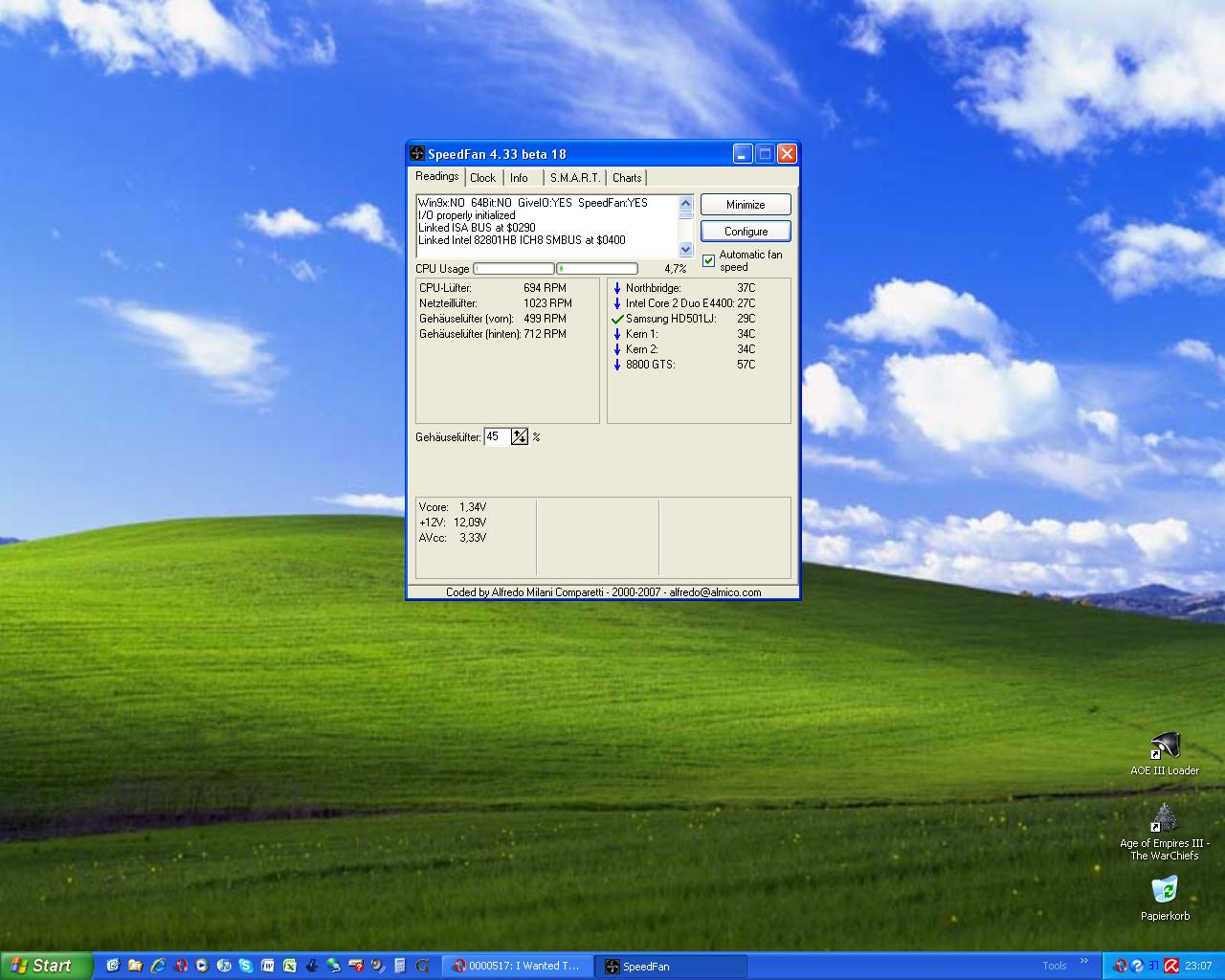Viewport: 1225px width, 980px height.
Task: Click the Tools toolbar label on taskbar
Action: tap(1055, 966)
